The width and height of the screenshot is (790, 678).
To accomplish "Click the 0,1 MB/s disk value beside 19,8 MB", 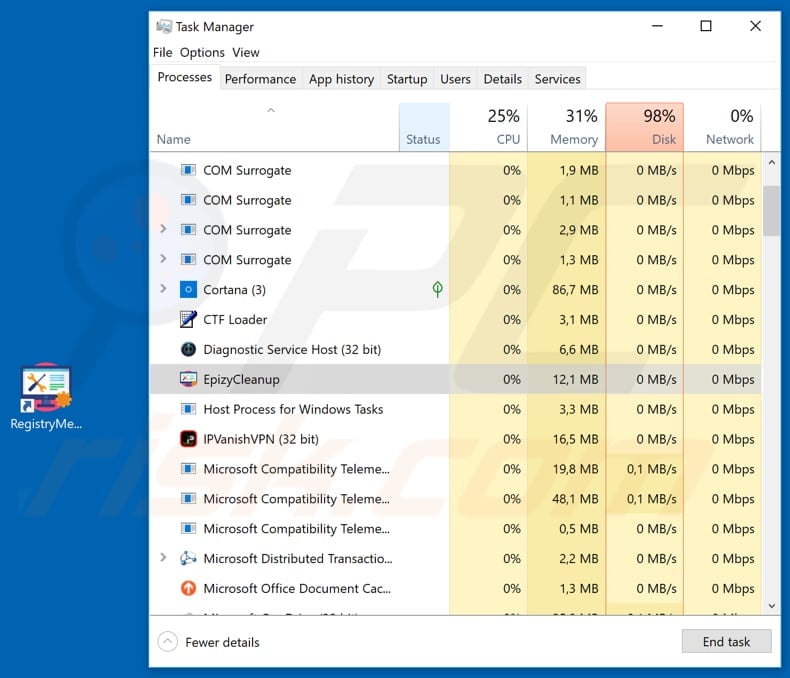I will click(x=651, y=469).
